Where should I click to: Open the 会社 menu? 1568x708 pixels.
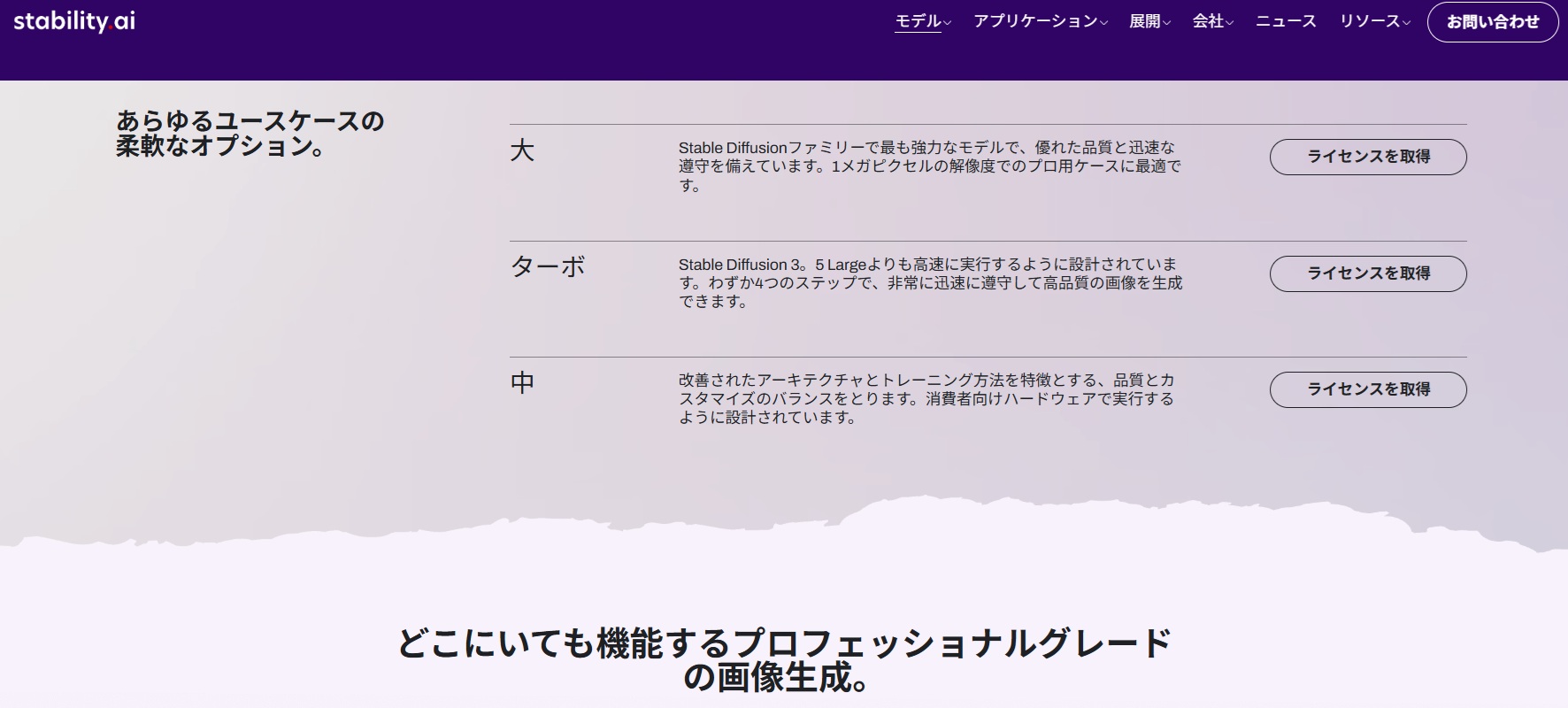click(1207, 21)
